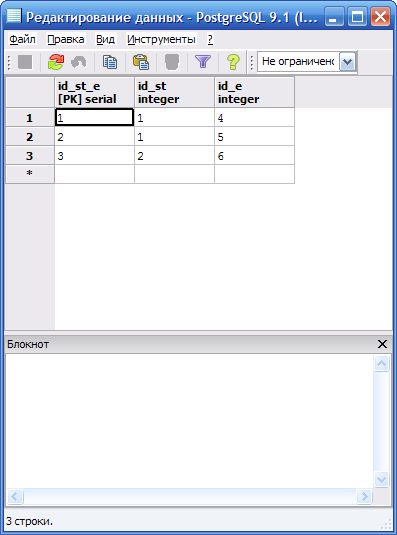This screenshot has width=397, height=535.
Task: Click the Блокнот vertical scrollbar down arrow
Action: point(381,479)
